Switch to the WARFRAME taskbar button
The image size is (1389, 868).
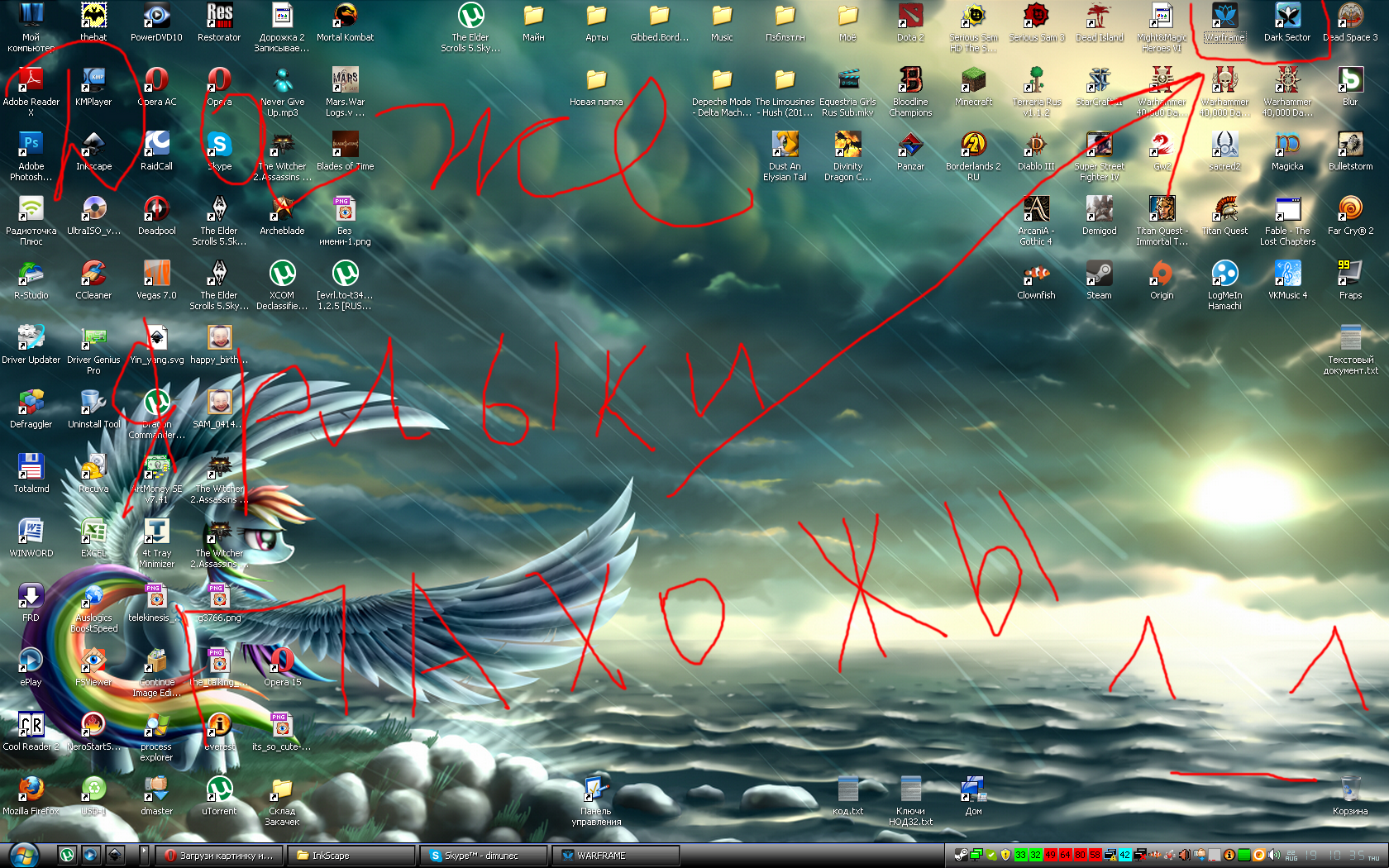617,856
